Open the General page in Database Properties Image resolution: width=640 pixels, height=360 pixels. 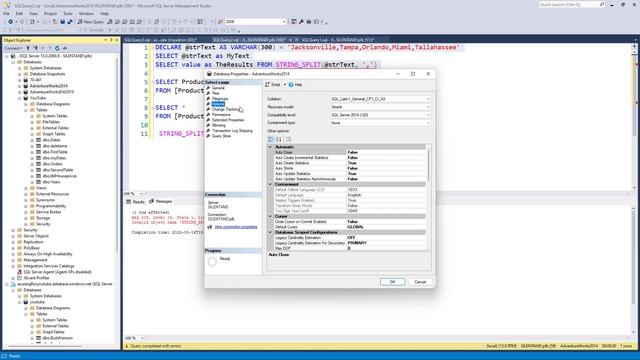click(218, 88)
